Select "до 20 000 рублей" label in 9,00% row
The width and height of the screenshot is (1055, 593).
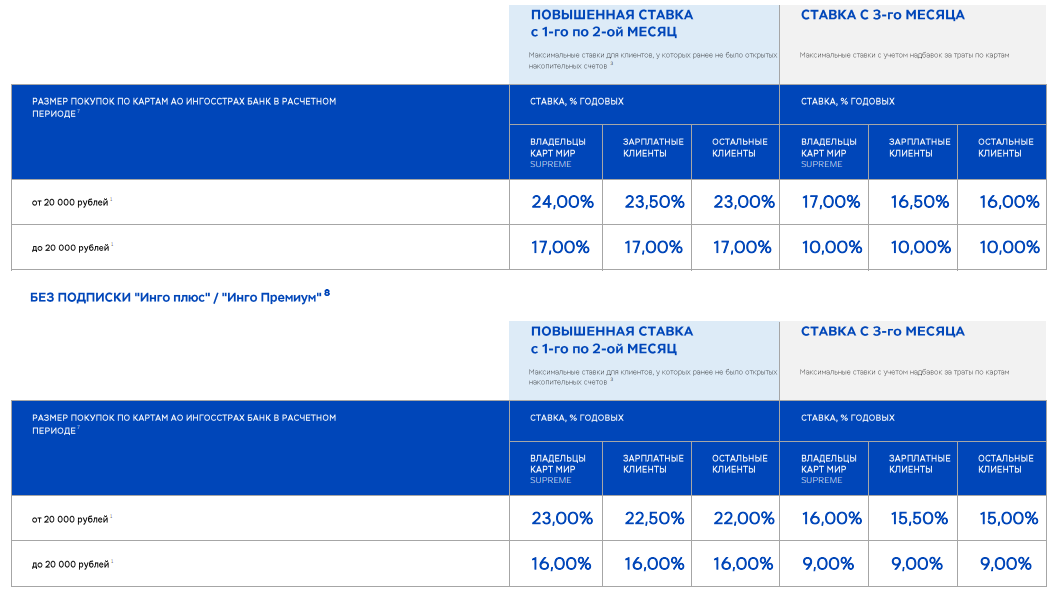coord(70,565)
